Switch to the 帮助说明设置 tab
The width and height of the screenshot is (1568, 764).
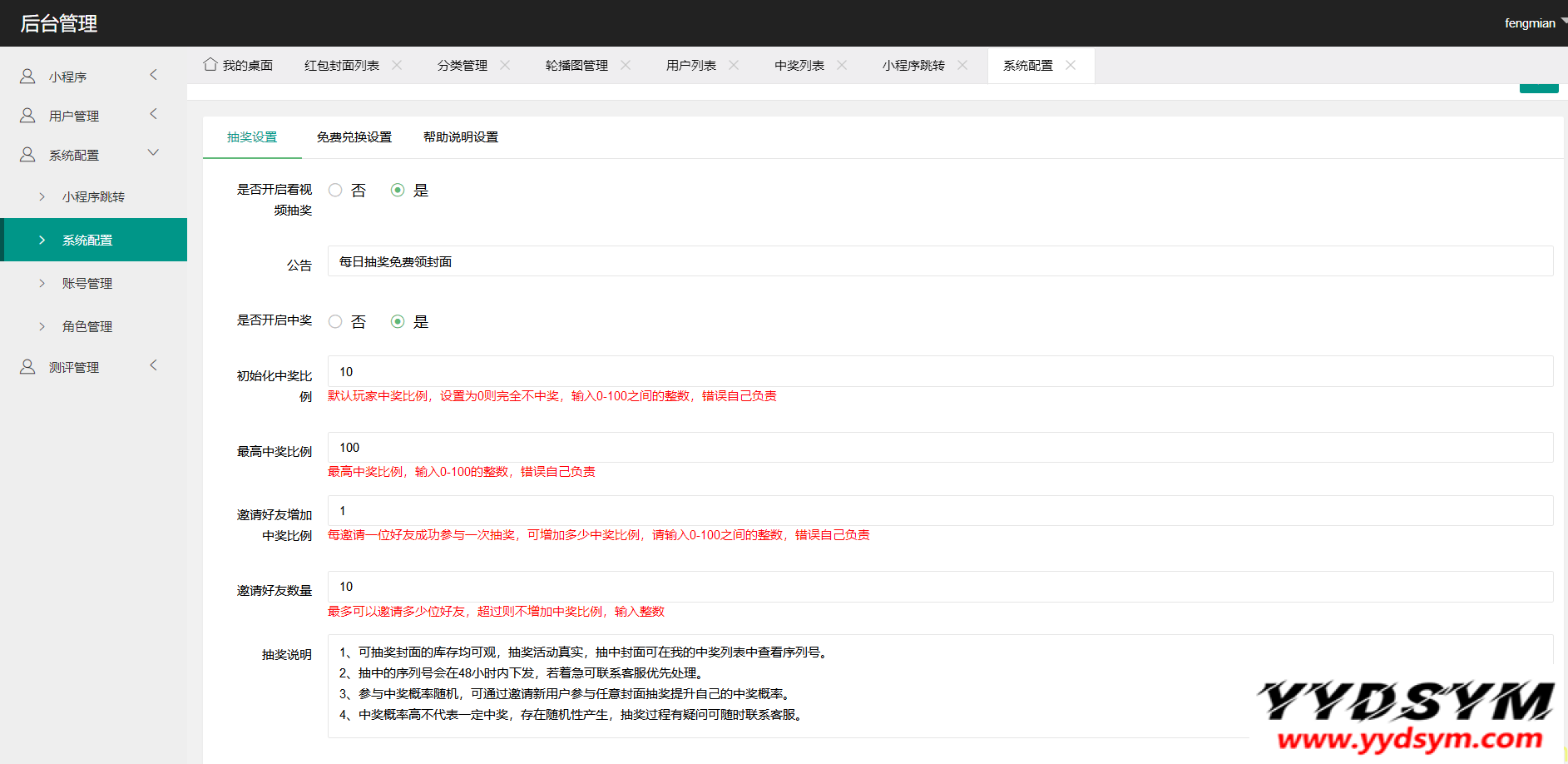pos(460,137)
